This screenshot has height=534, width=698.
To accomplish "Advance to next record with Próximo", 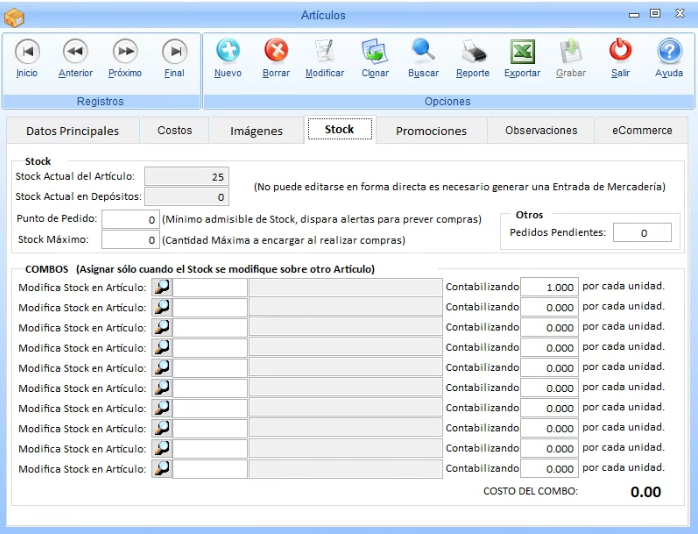I will 125,58.
